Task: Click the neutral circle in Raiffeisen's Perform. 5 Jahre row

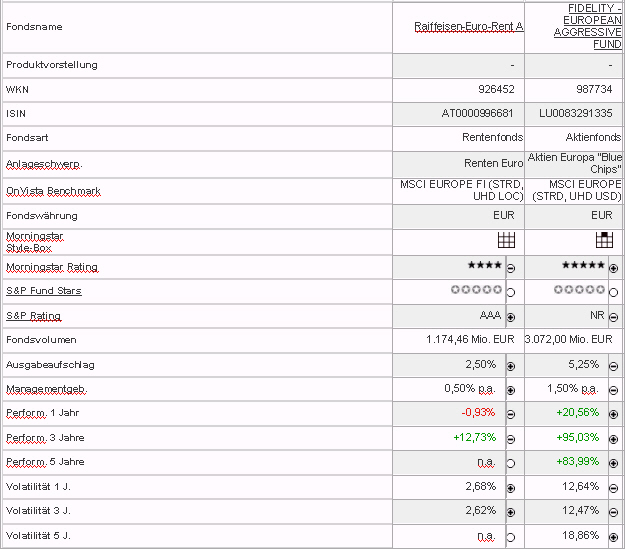Action: pos(511,463)
